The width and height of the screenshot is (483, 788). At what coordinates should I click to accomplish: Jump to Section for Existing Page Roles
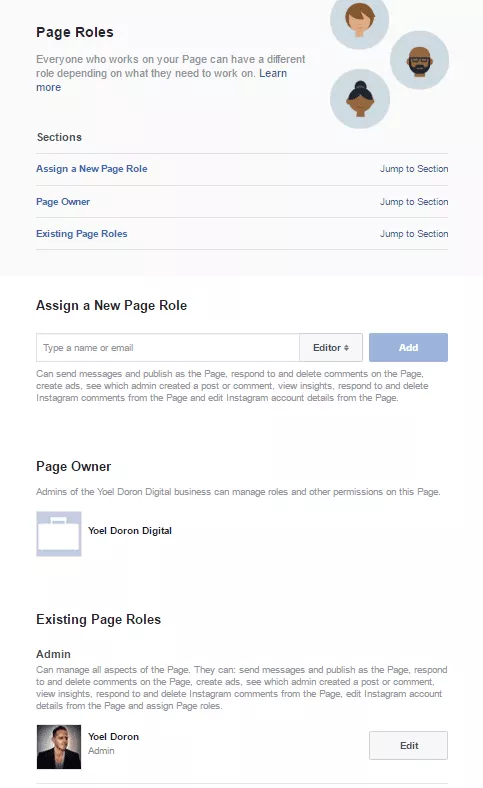414,234
